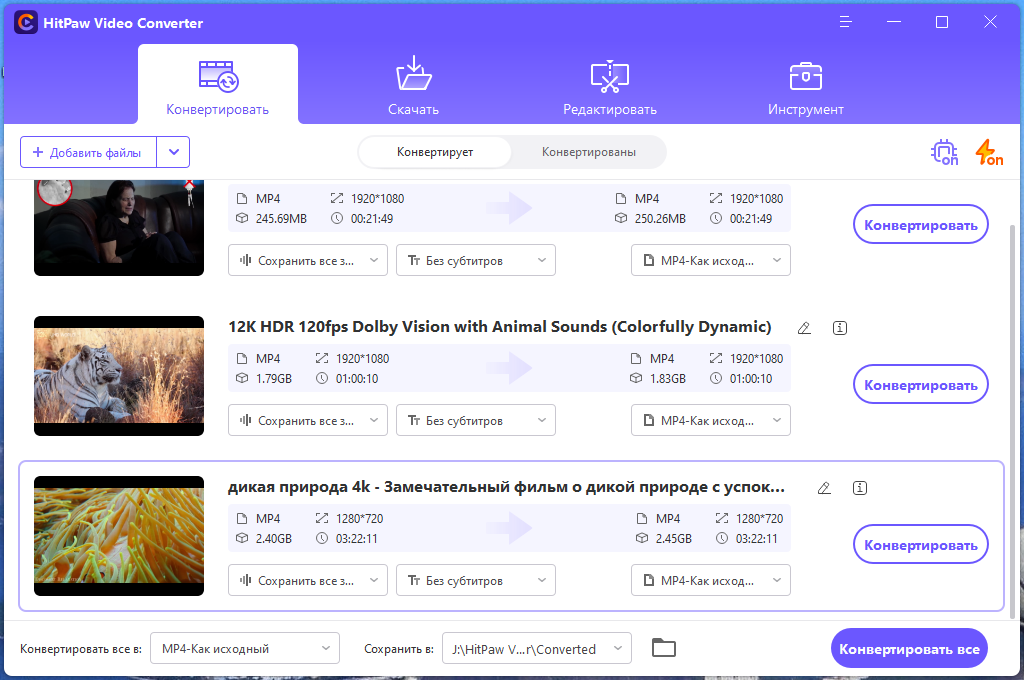Open info for the дикая природа 4k video

pyautogui.click(x=860, y=488)
